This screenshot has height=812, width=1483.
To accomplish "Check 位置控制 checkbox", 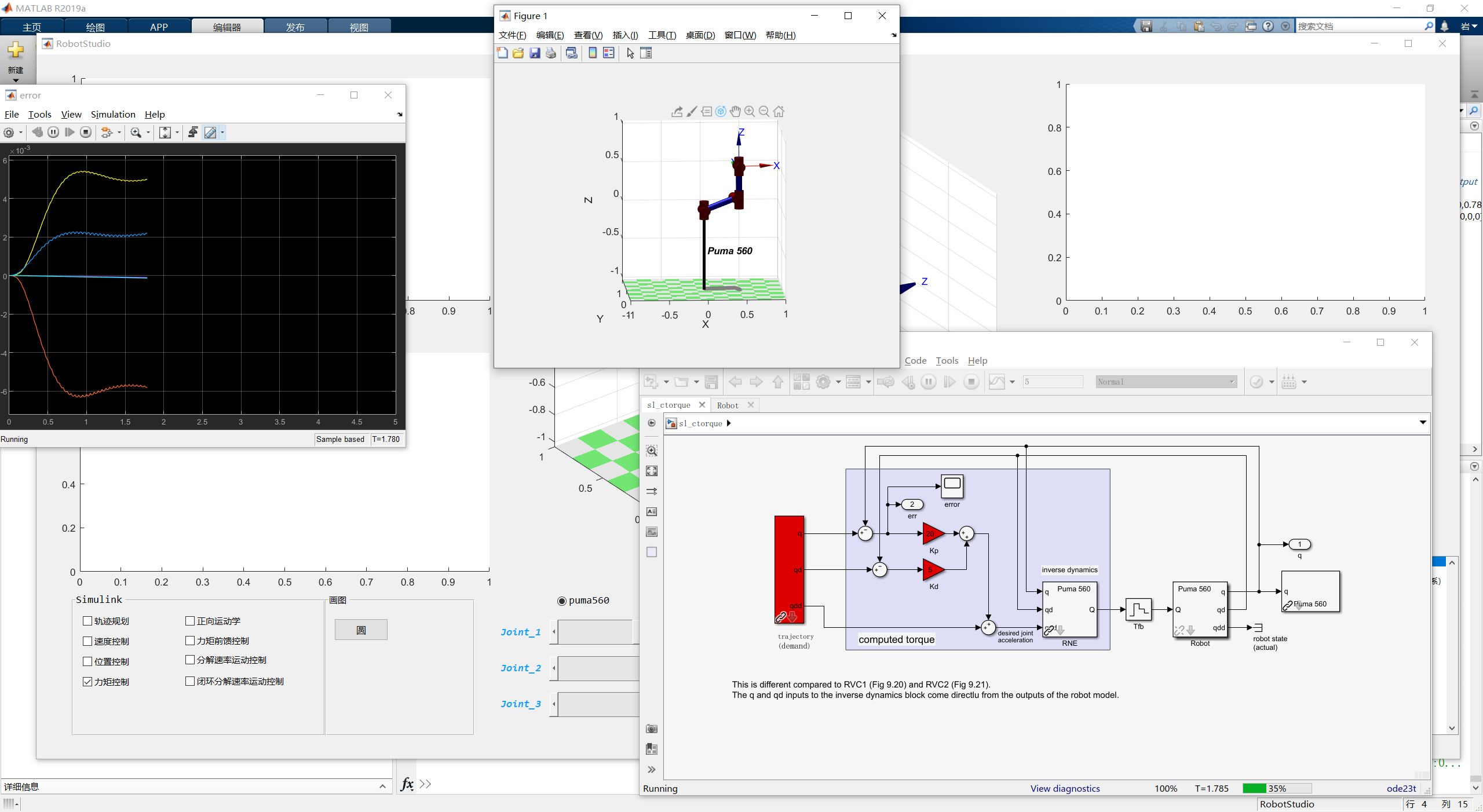I will click(87, 661).
